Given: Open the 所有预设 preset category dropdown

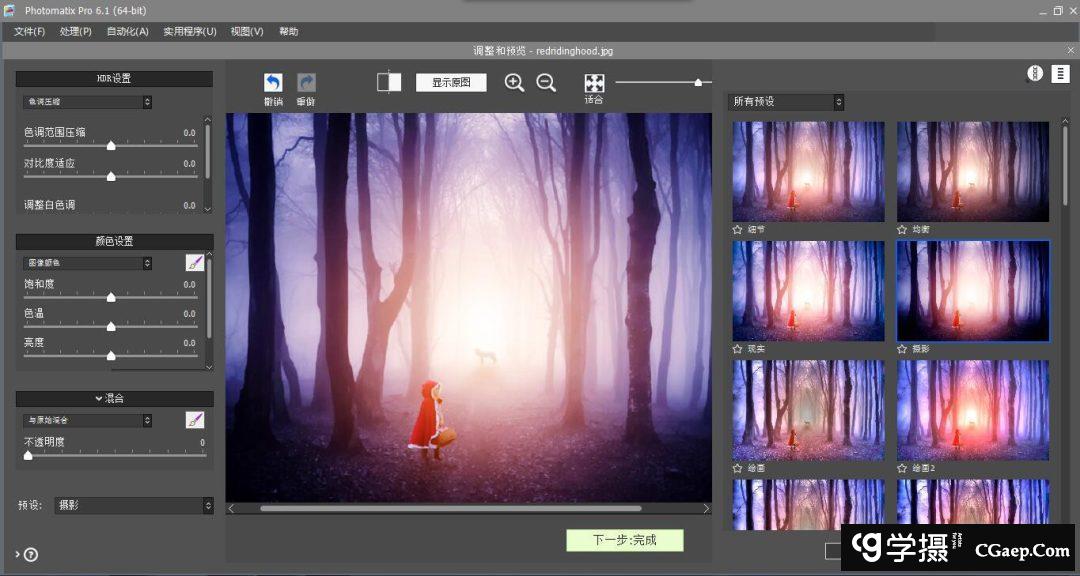Looking at the screenshot, I should click(x=788, y=102).
